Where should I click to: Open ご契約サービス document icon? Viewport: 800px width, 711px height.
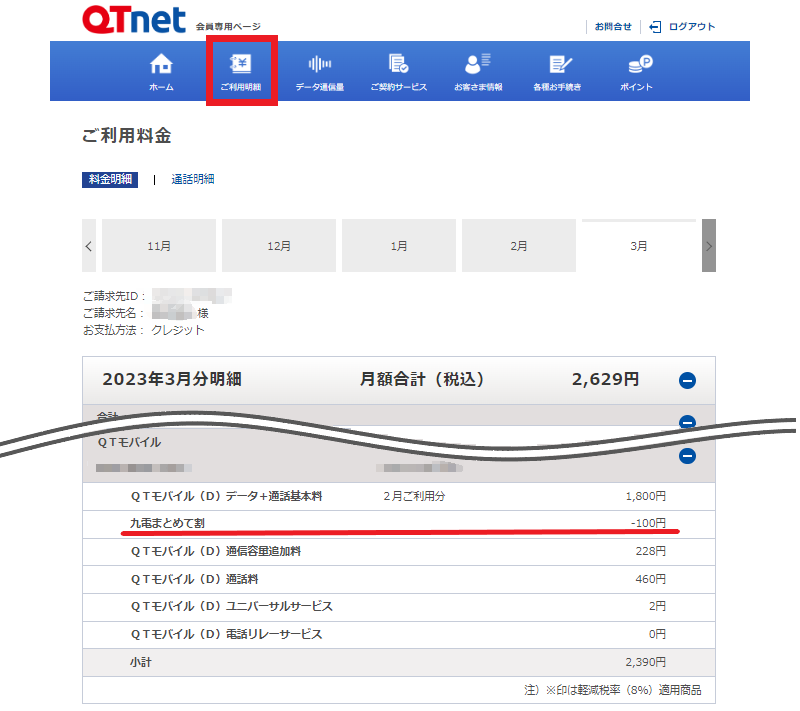pos(398,64)
